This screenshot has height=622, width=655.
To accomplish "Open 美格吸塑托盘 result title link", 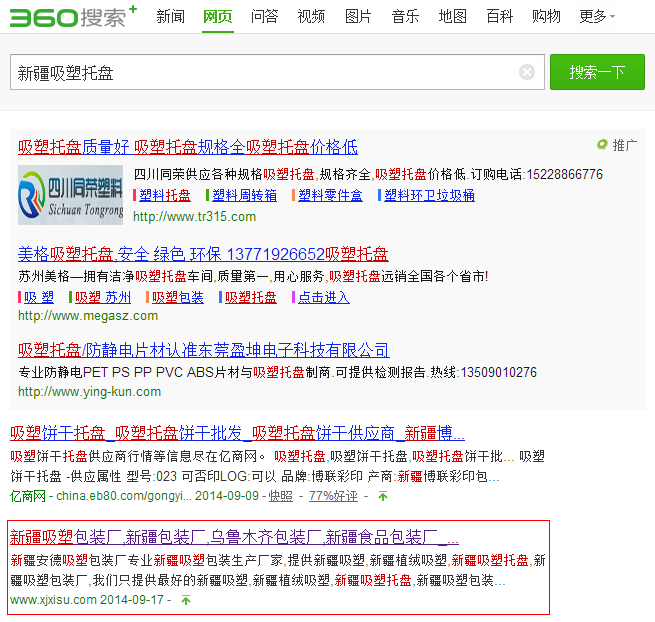I will click(x=203, y=253).
